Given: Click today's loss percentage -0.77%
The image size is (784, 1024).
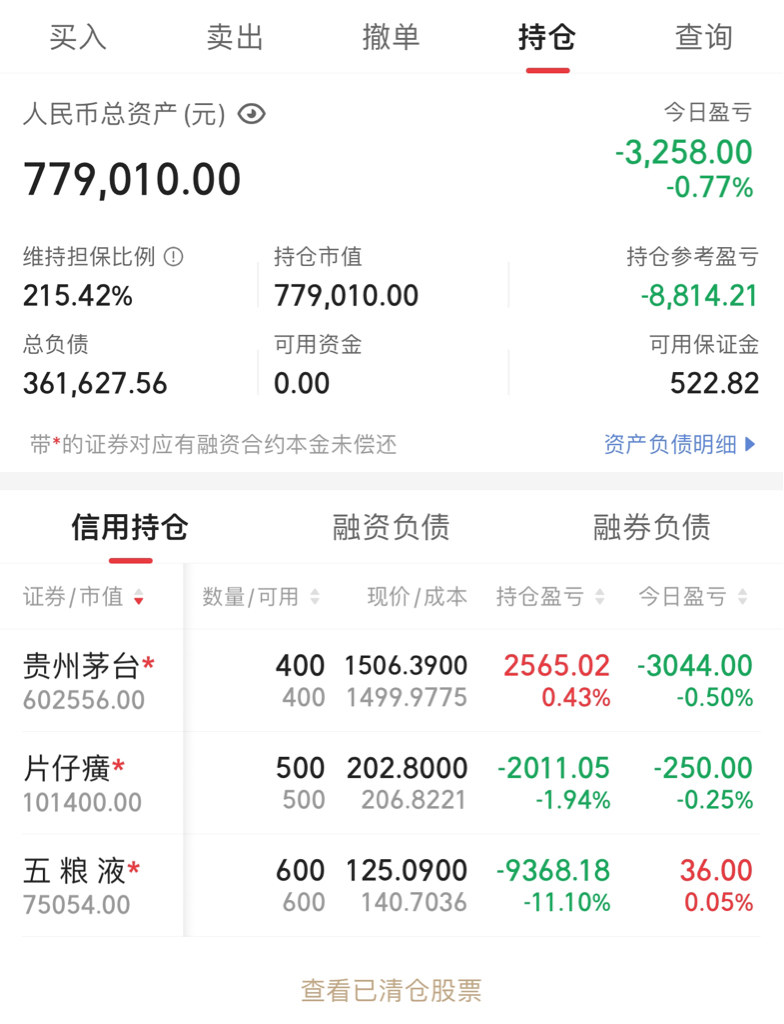Looking at the screenshot, I should coord(710,187).
